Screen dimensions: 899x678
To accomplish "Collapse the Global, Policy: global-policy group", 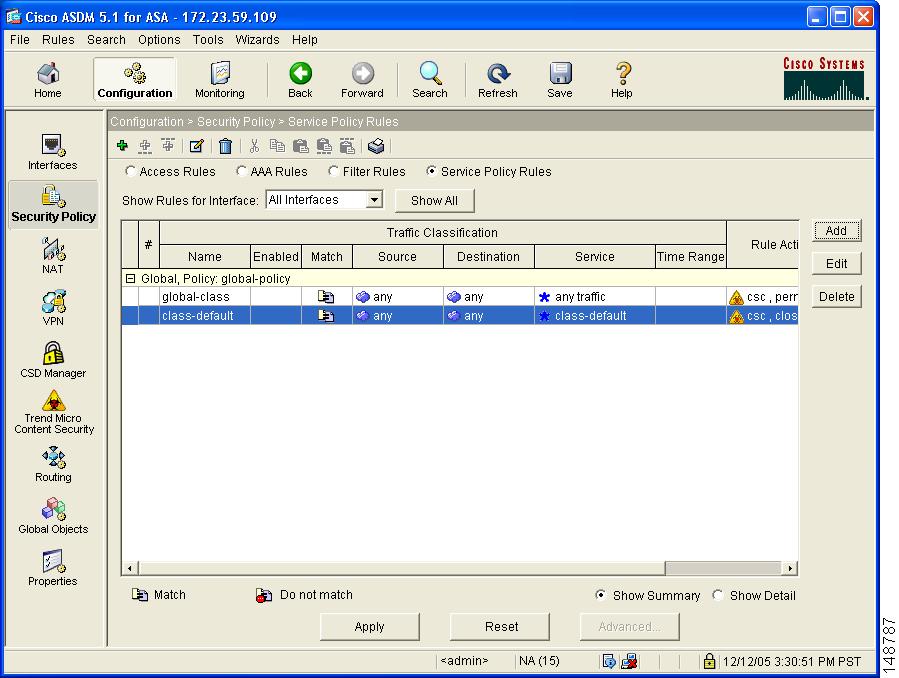I will [x=130, y=279].
